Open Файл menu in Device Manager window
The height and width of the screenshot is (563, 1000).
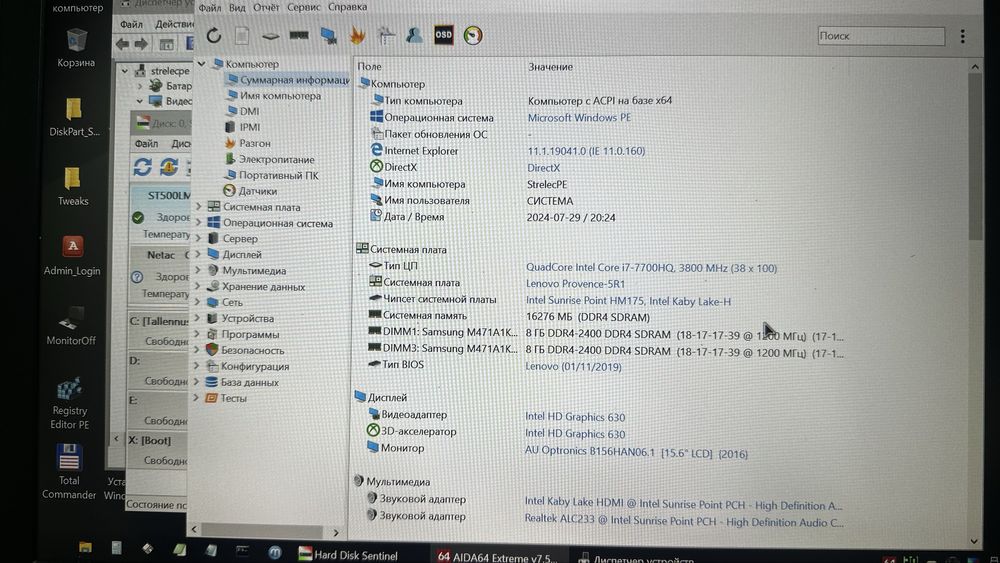click(131, 24)
